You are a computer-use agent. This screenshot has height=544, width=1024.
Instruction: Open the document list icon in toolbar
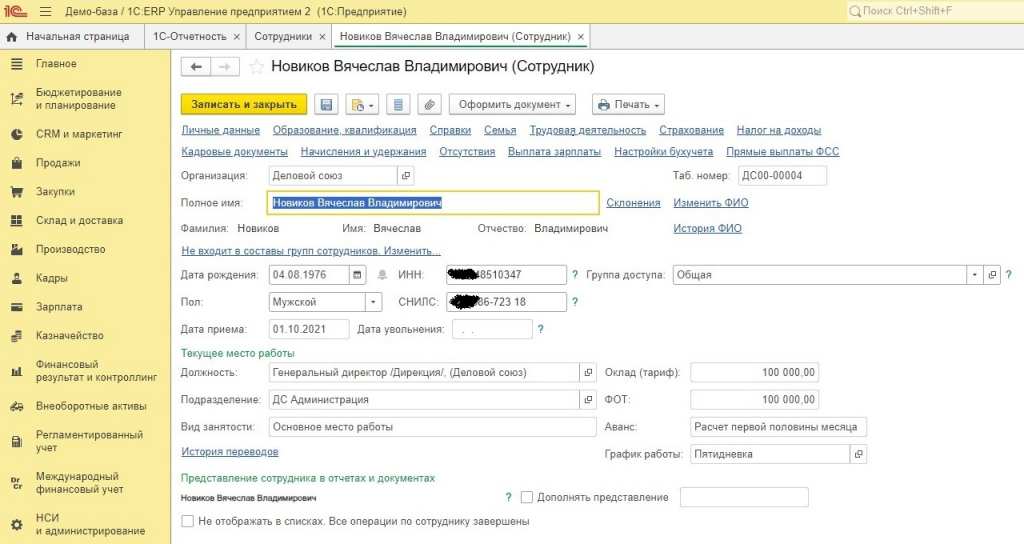click(398, 104)
